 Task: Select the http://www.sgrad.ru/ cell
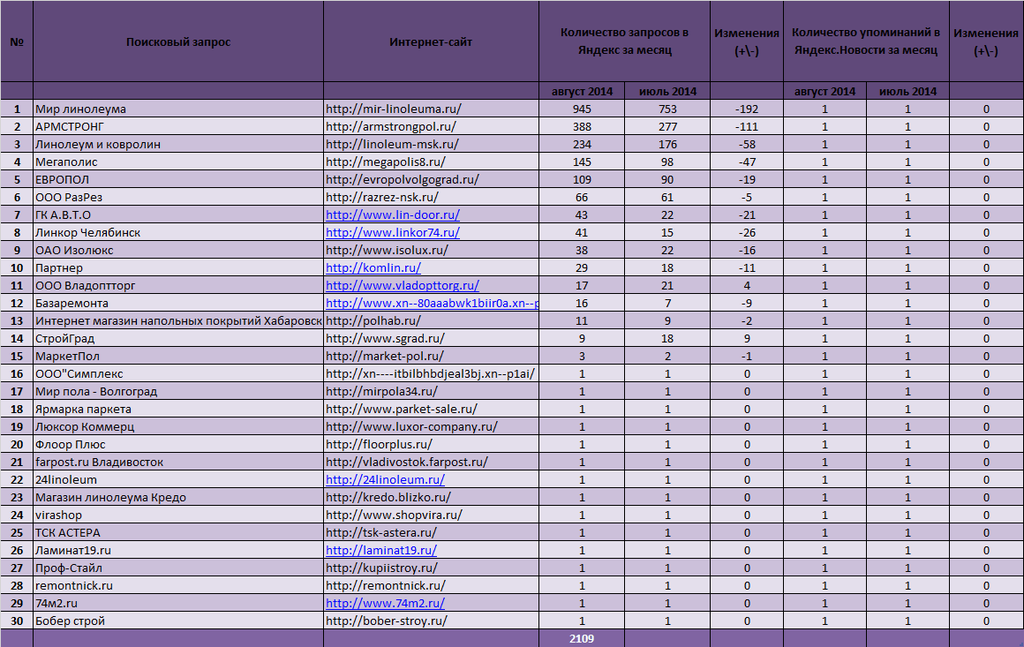coord(431,338)
